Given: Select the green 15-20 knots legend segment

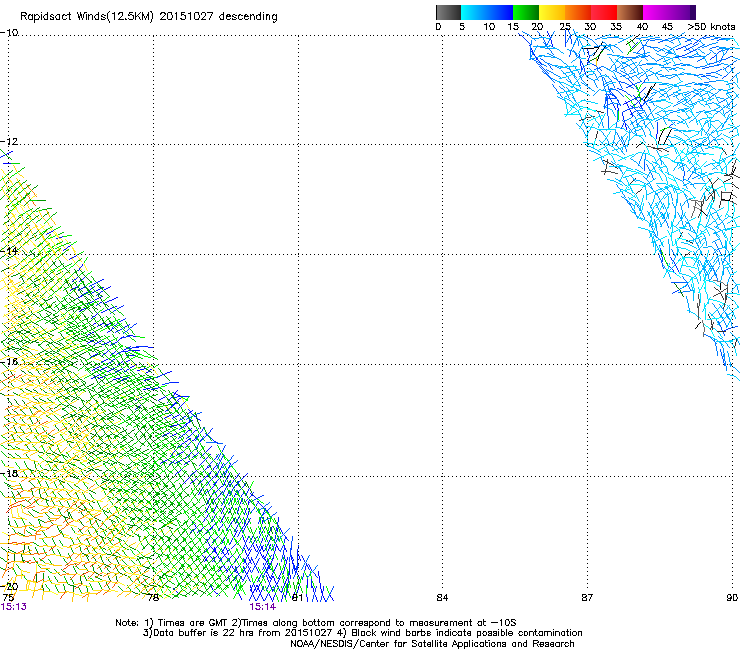Looking at the screenshot, I should tap(526, 12).
